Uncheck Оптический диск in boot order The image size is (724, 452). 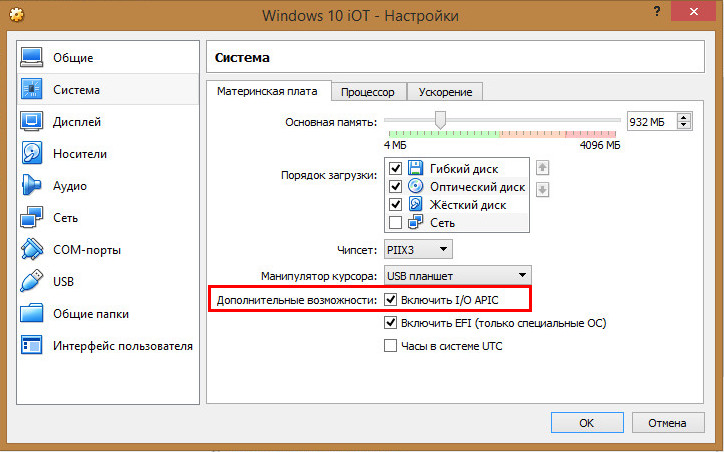pyautogui.click(x=395, y=187)
